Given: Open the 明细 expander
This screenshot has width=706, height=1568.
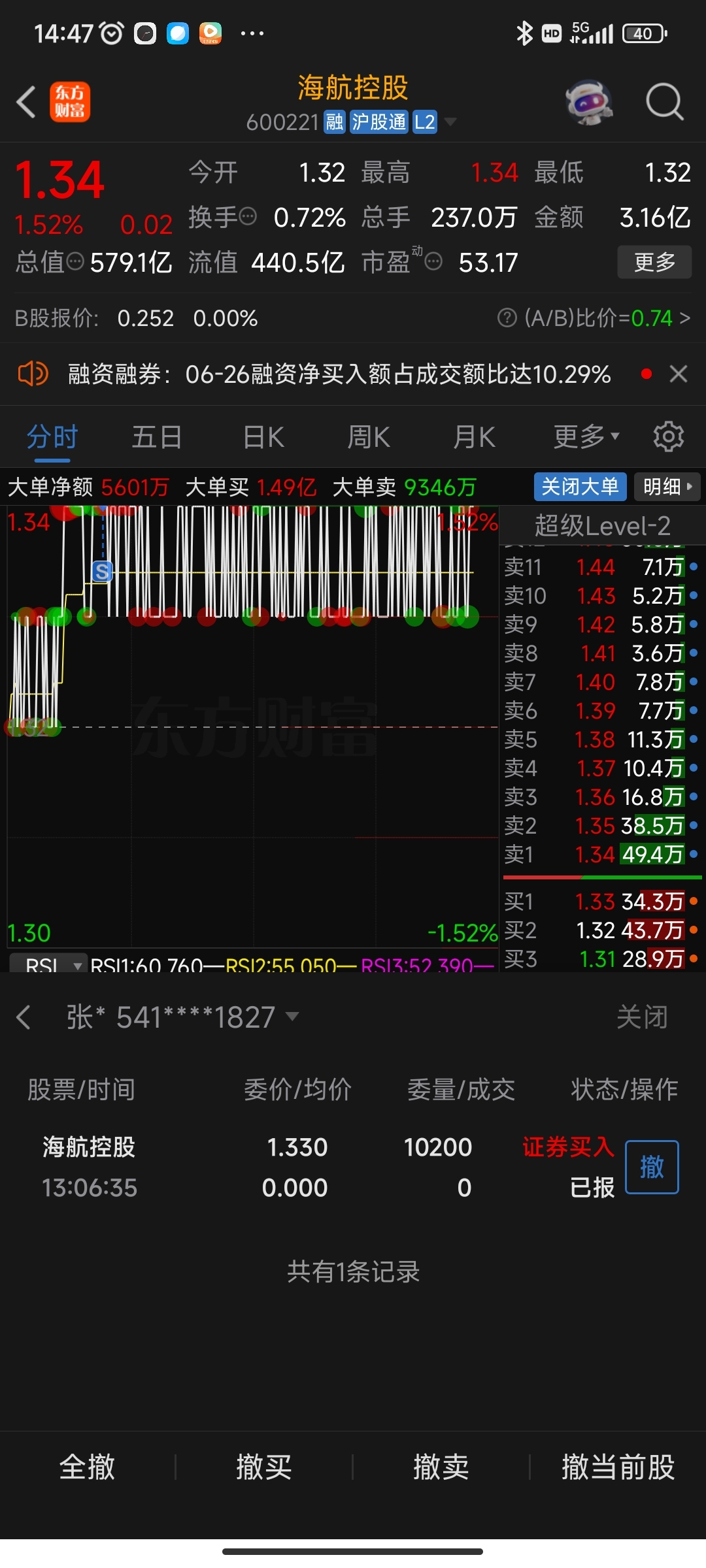Looking at the screenshot, I should click(x=667, y=487).
